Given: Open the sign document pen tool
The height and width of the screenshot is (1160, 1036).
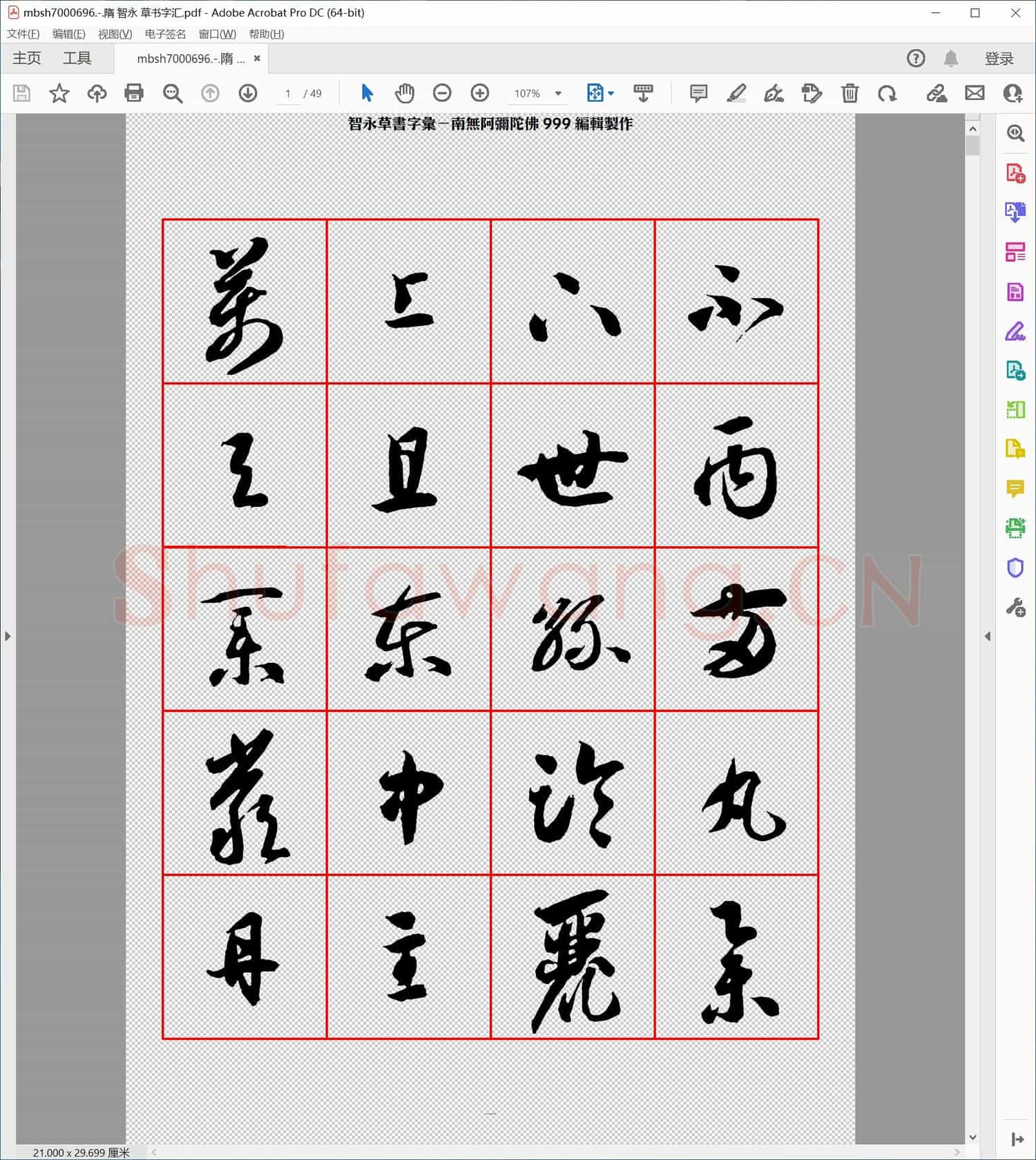Looking at the screenshot, I should click(x=774, y=93).
